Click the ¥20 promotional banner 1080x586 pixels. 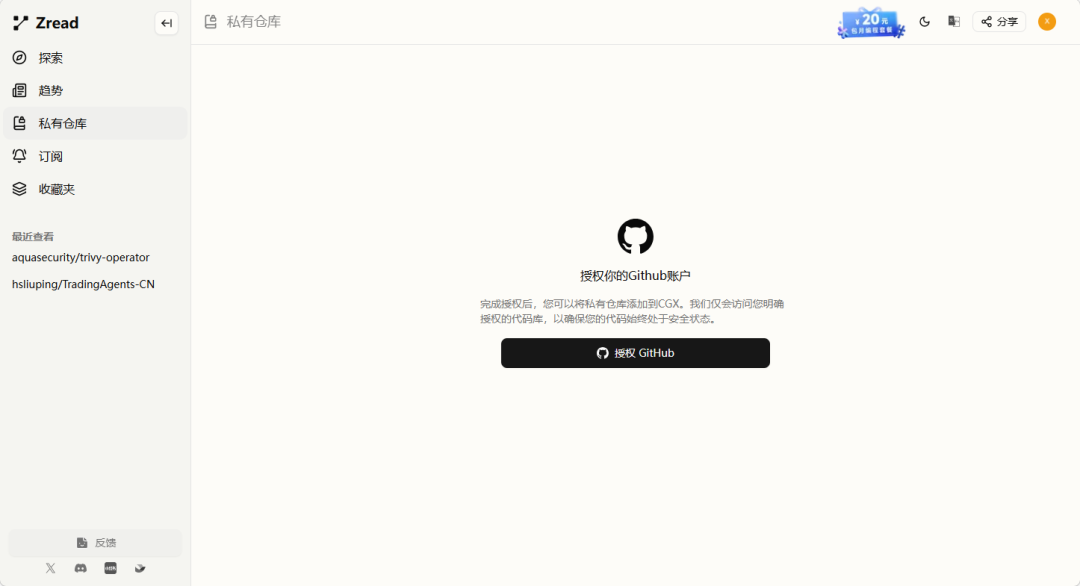pyautogui.click(x=871, y=23)
